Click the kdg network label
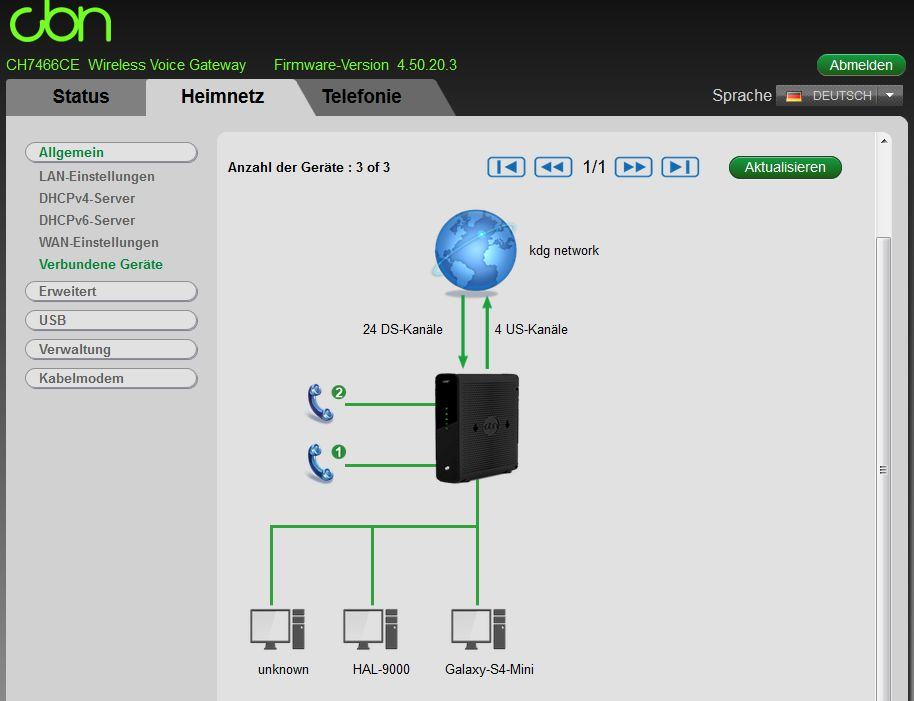This screenshot has width=914, height=701. (x=564, y=251)
